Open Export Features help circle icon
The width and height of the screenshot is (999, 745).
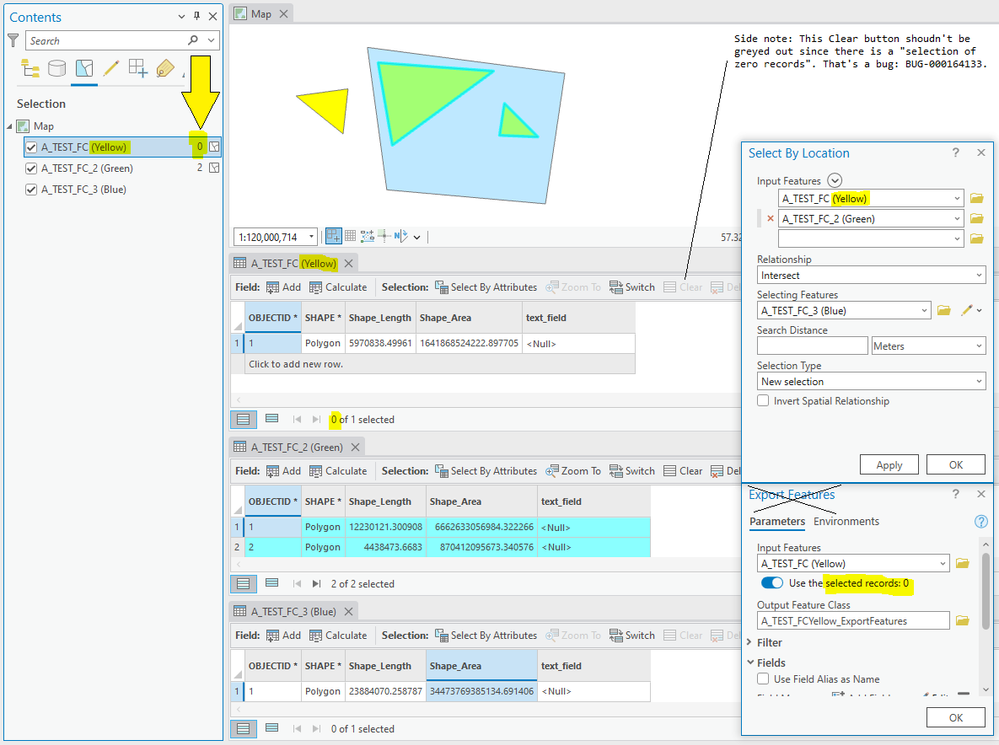981,521
